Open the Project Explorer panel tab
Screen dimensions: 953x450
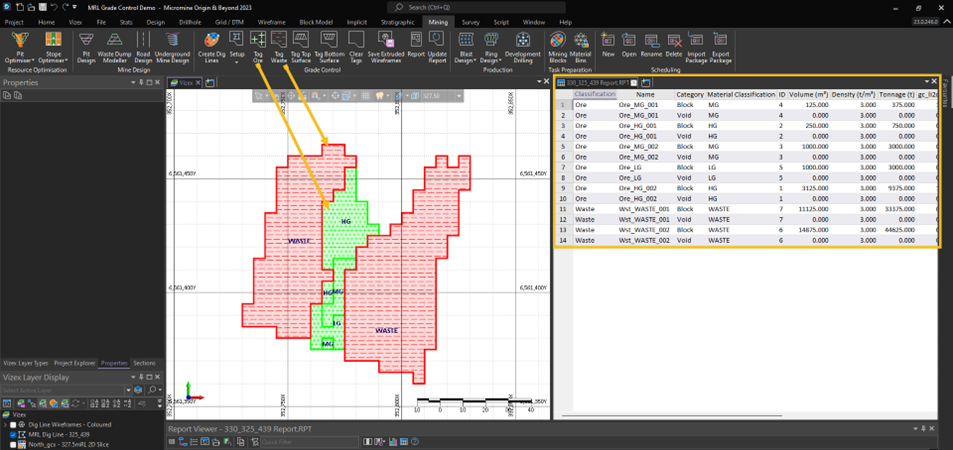point(74,363)
